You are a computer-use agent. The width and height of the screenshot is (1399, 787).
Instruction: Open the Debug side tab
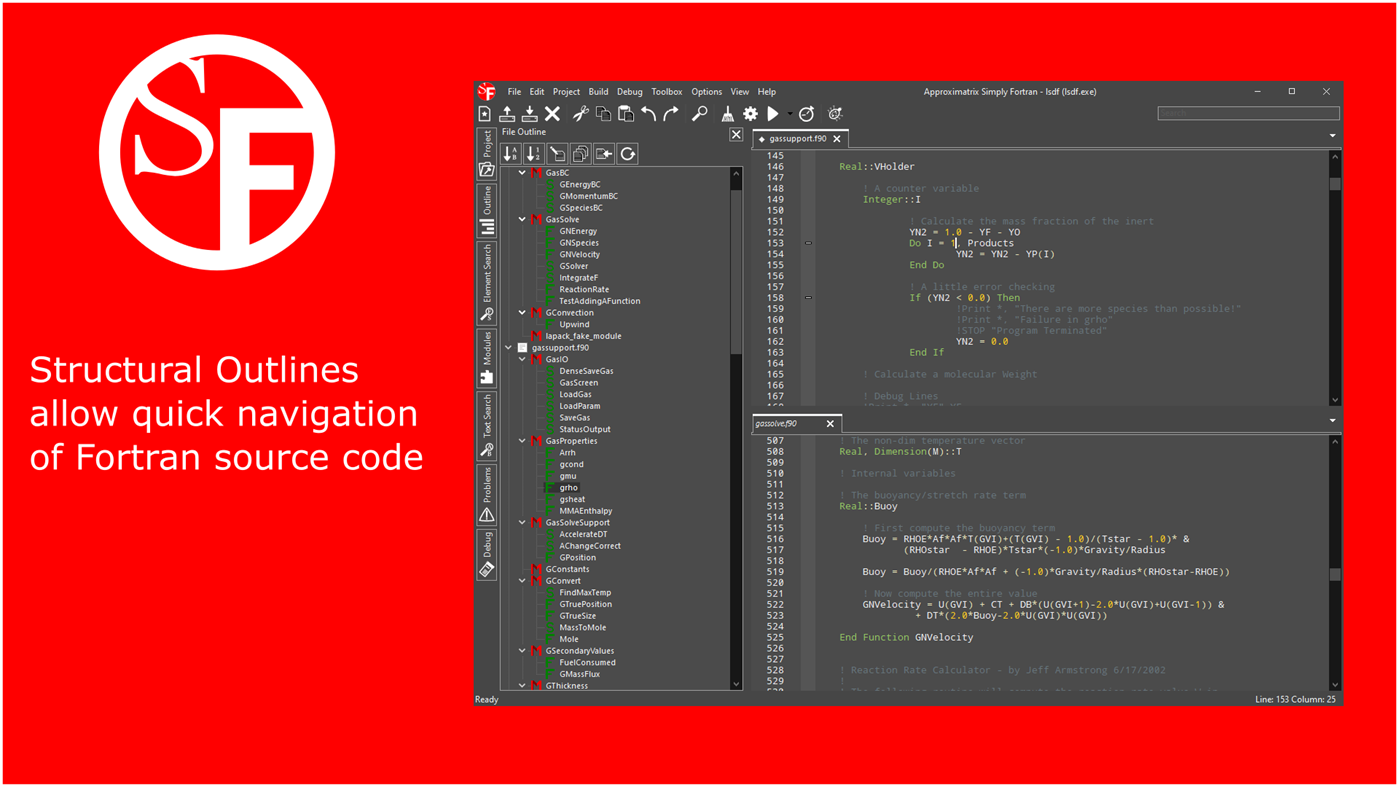pyautogui.click(x=487, y=555)
